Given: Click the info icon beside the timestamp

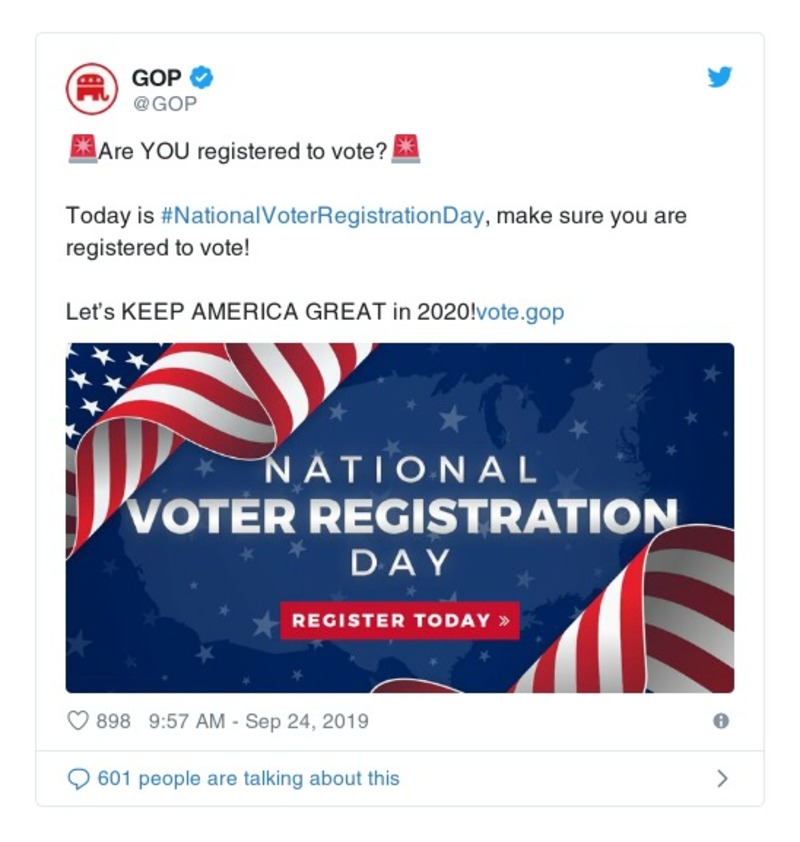Looking at the screenshot, I should pos(720,720).
